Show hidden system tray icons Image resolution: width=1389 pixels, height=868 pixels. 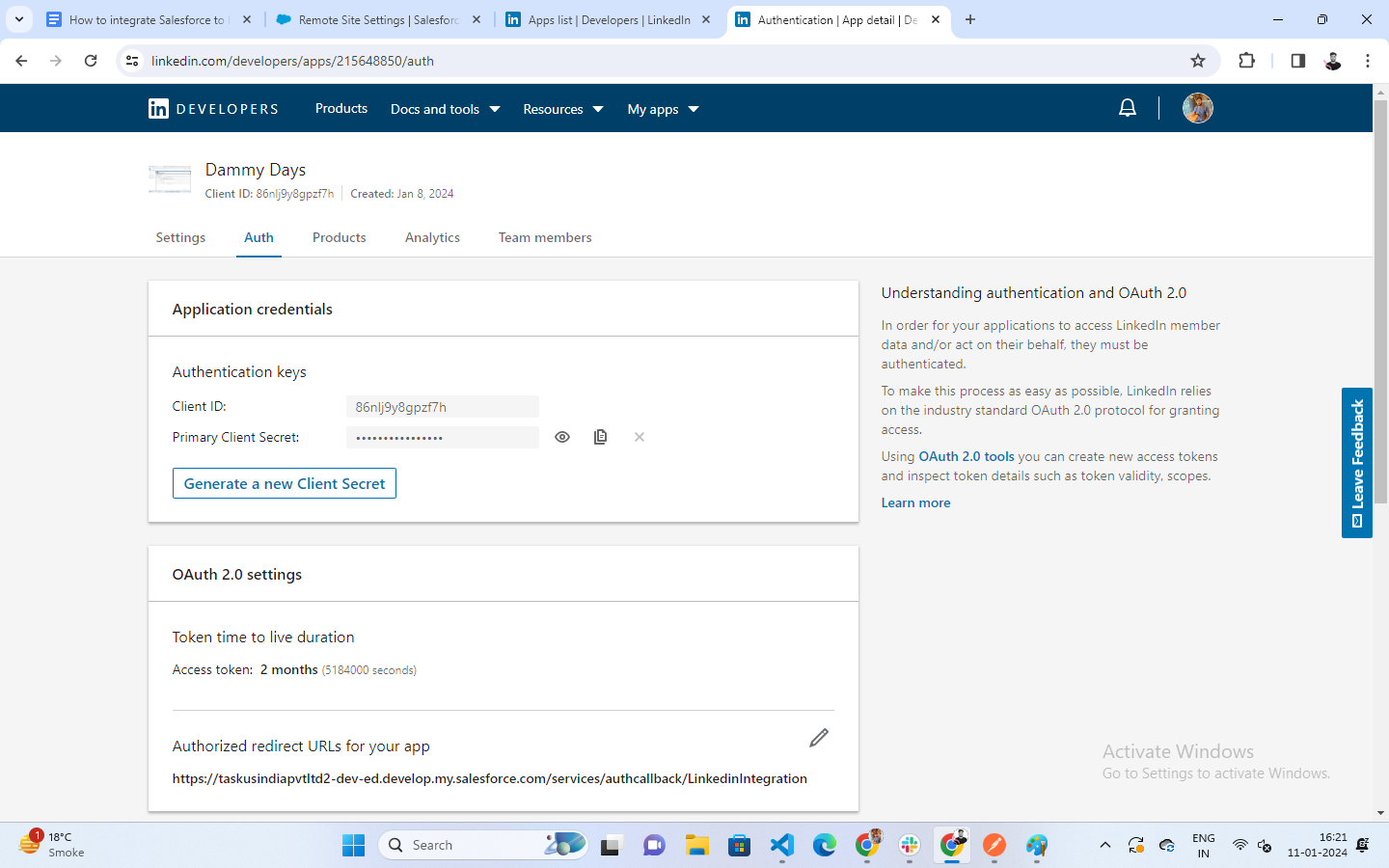coord(1105,845)
